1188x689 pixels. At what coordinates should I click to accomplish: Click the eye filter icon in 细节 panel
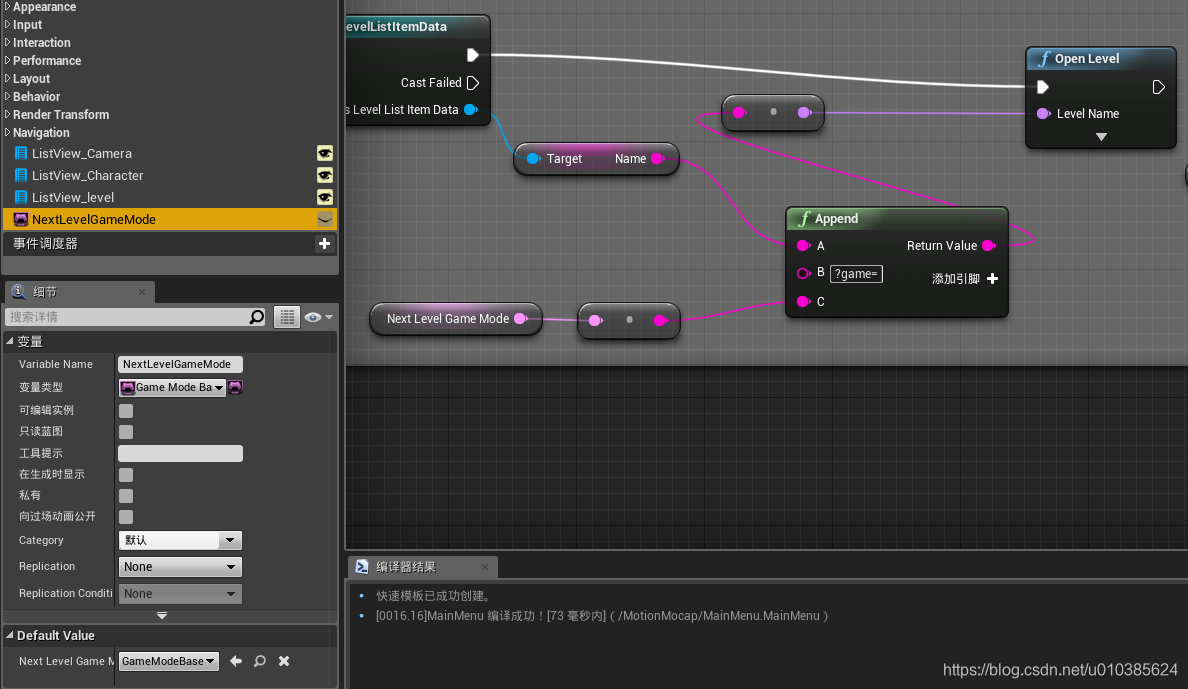[x=314, y=316]
